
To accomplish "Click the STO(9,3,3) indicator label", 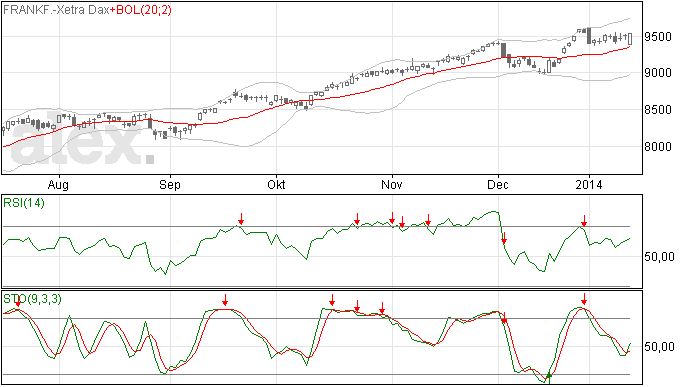I will point(32,299).
